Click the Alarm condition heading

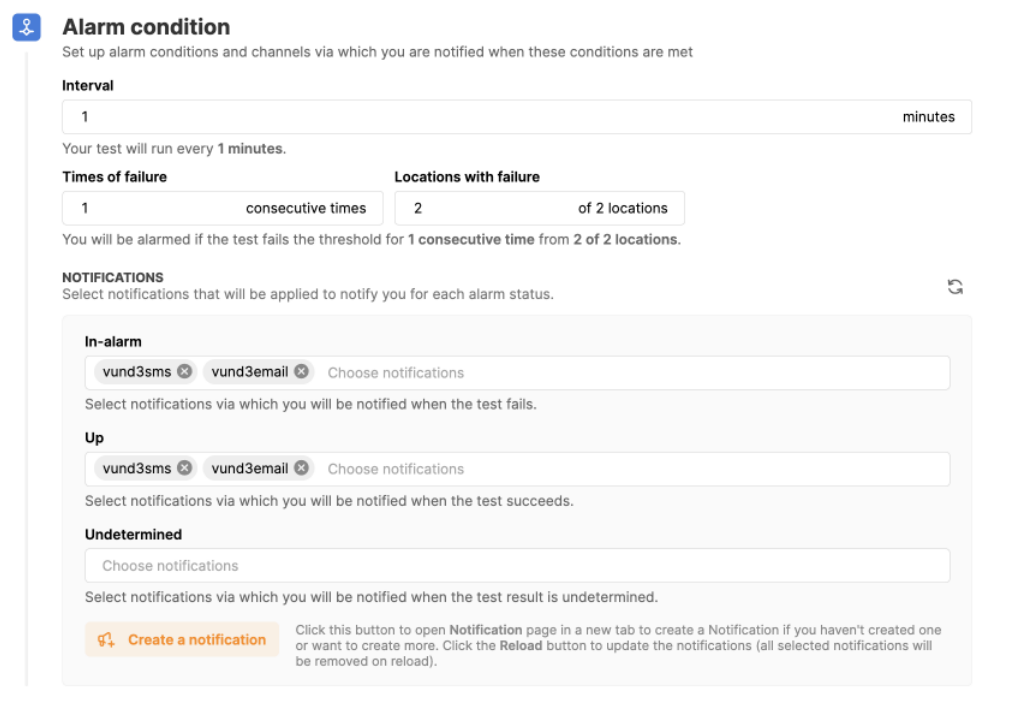click(146, 27)
